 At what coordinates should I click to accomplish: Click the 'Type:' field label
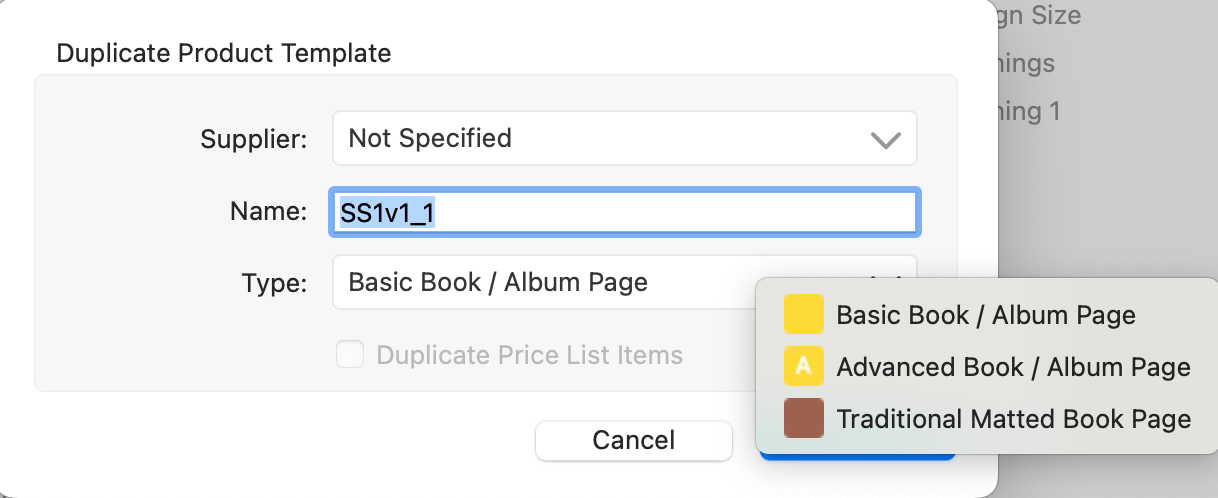[x=274, y=283]
